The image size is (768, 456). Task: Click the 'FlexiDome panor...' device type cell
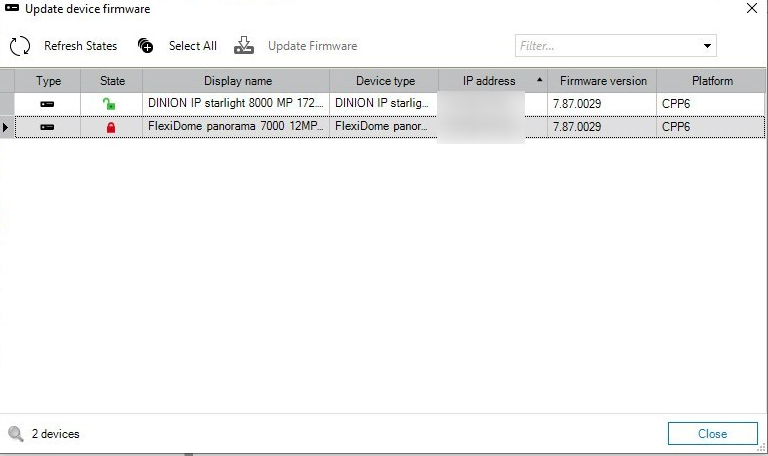[384, 126]
